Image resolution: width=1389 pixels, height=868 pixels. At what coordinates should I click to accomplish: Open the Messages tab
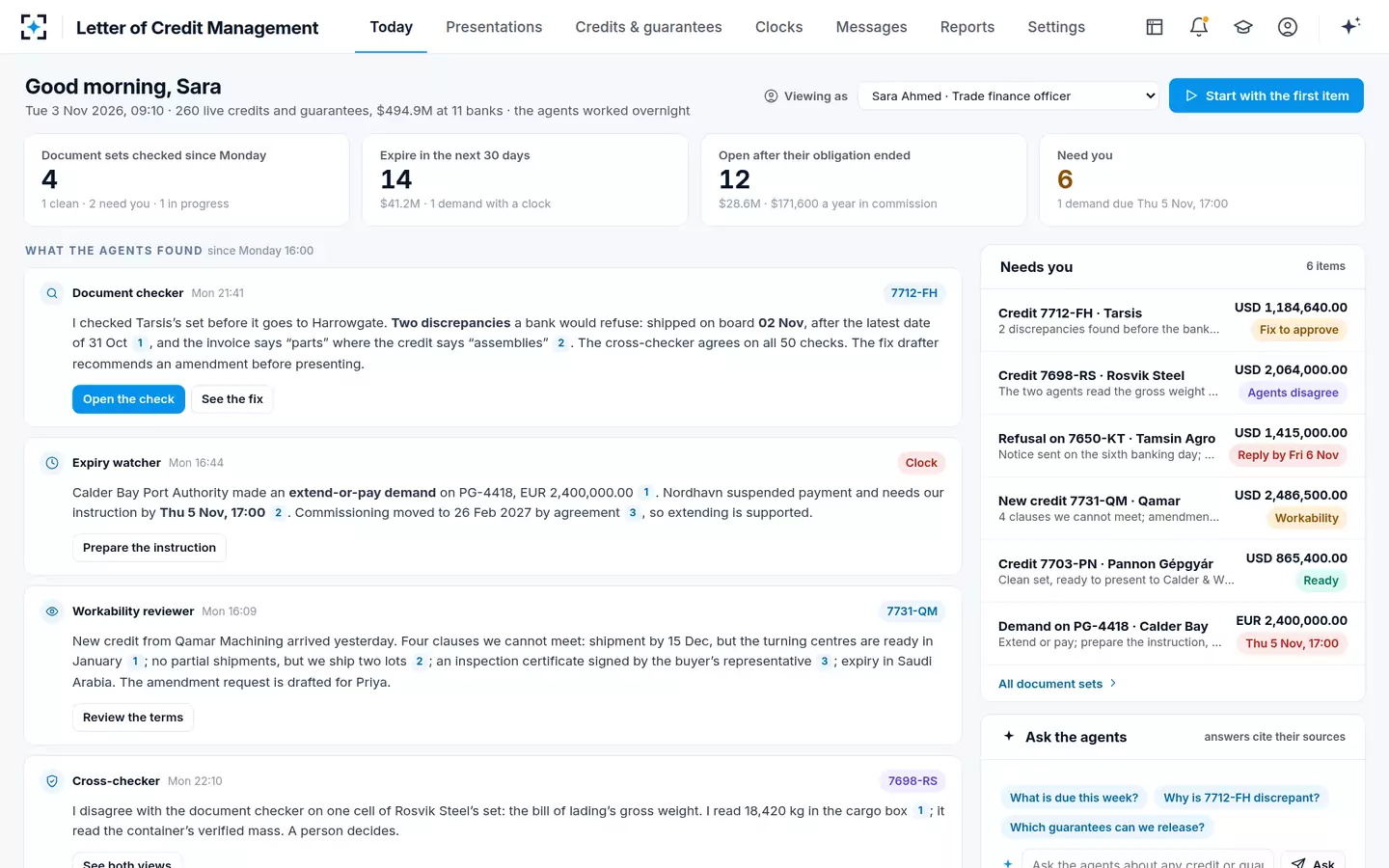[871, 27]
